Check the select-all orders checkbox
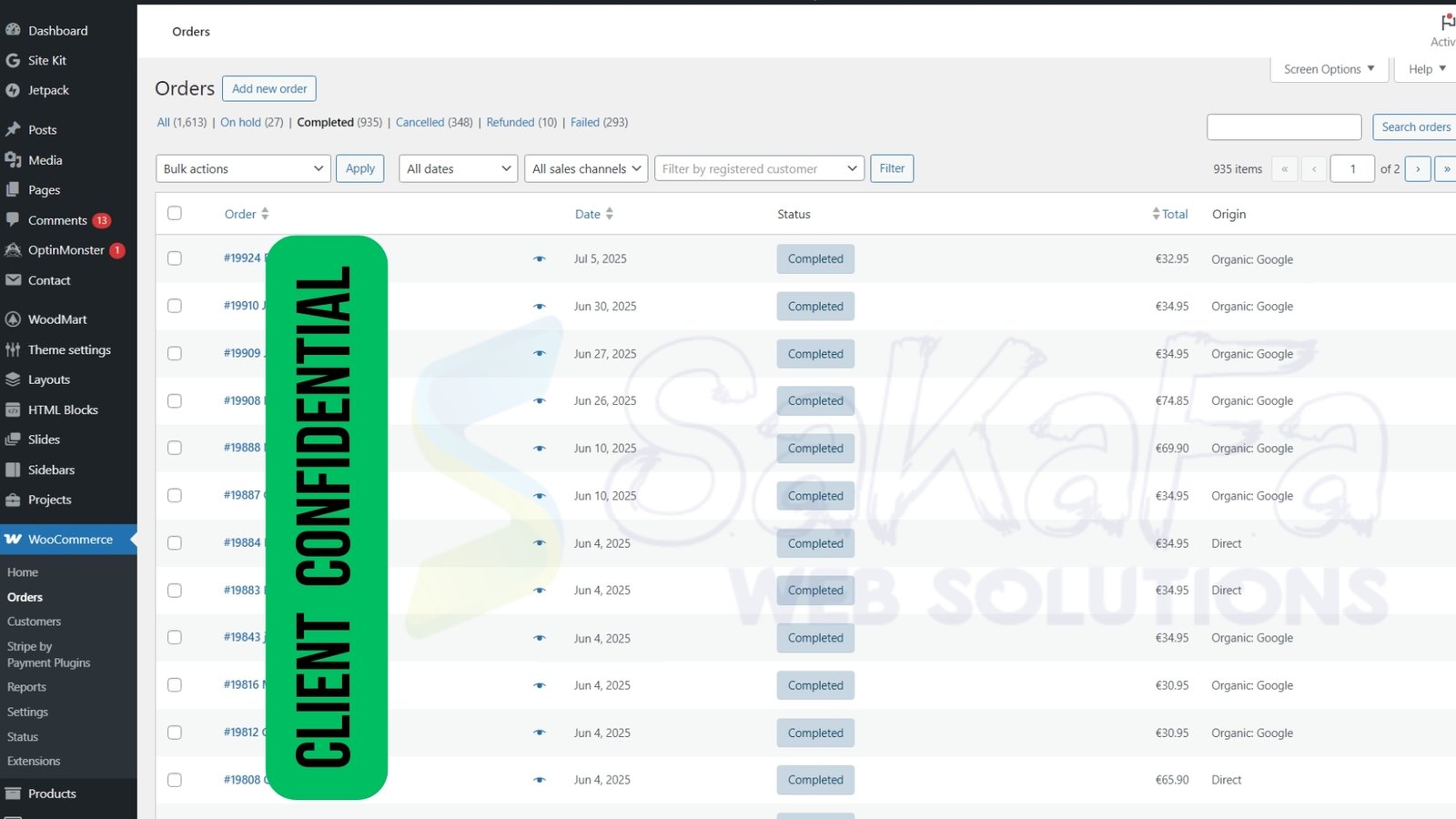Screen dimensions: 1456x819 [x=175, y=213]
